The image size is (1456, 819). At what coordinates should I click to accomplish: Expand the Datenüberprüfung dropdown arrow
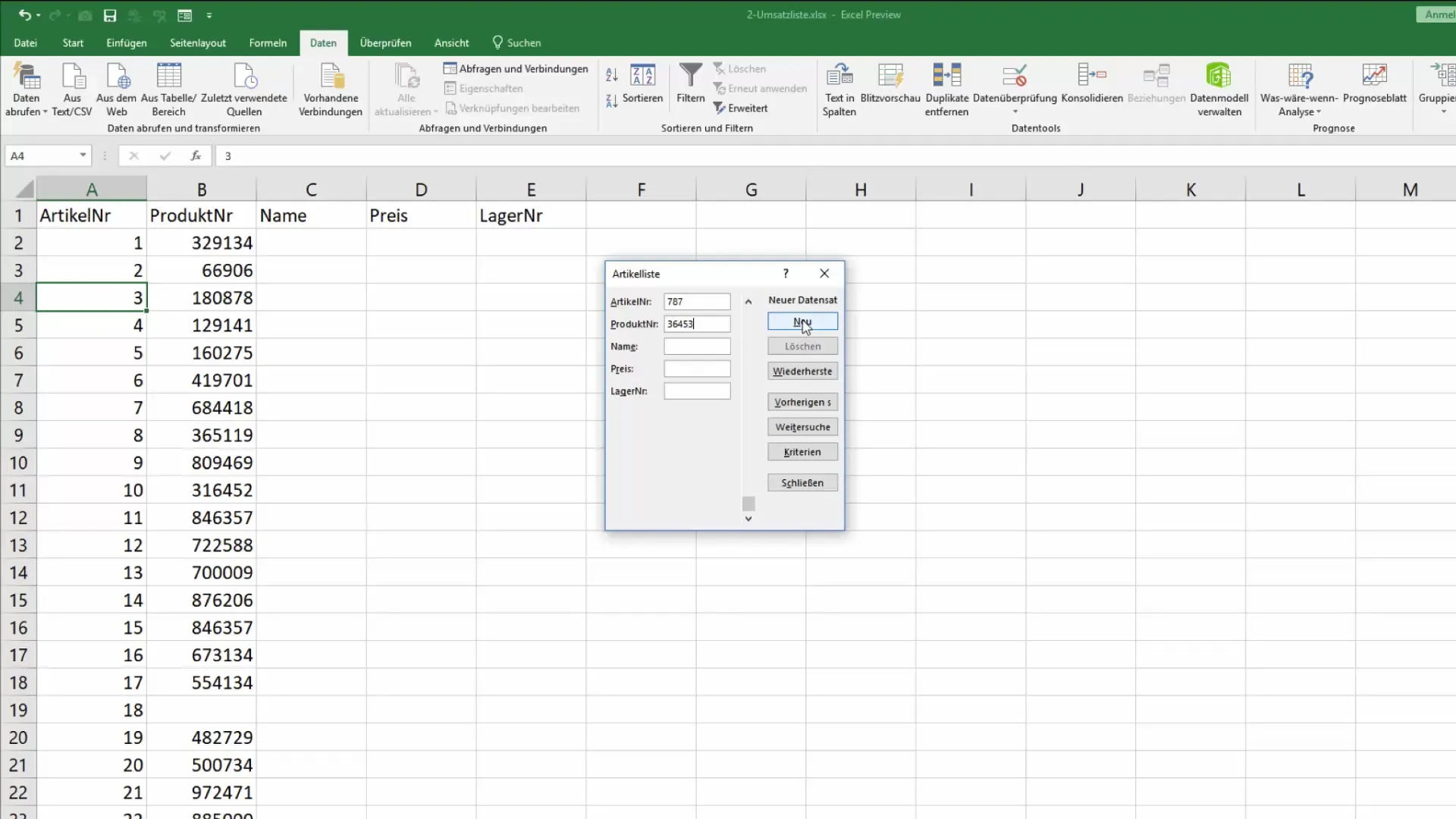click(1015, 112)
